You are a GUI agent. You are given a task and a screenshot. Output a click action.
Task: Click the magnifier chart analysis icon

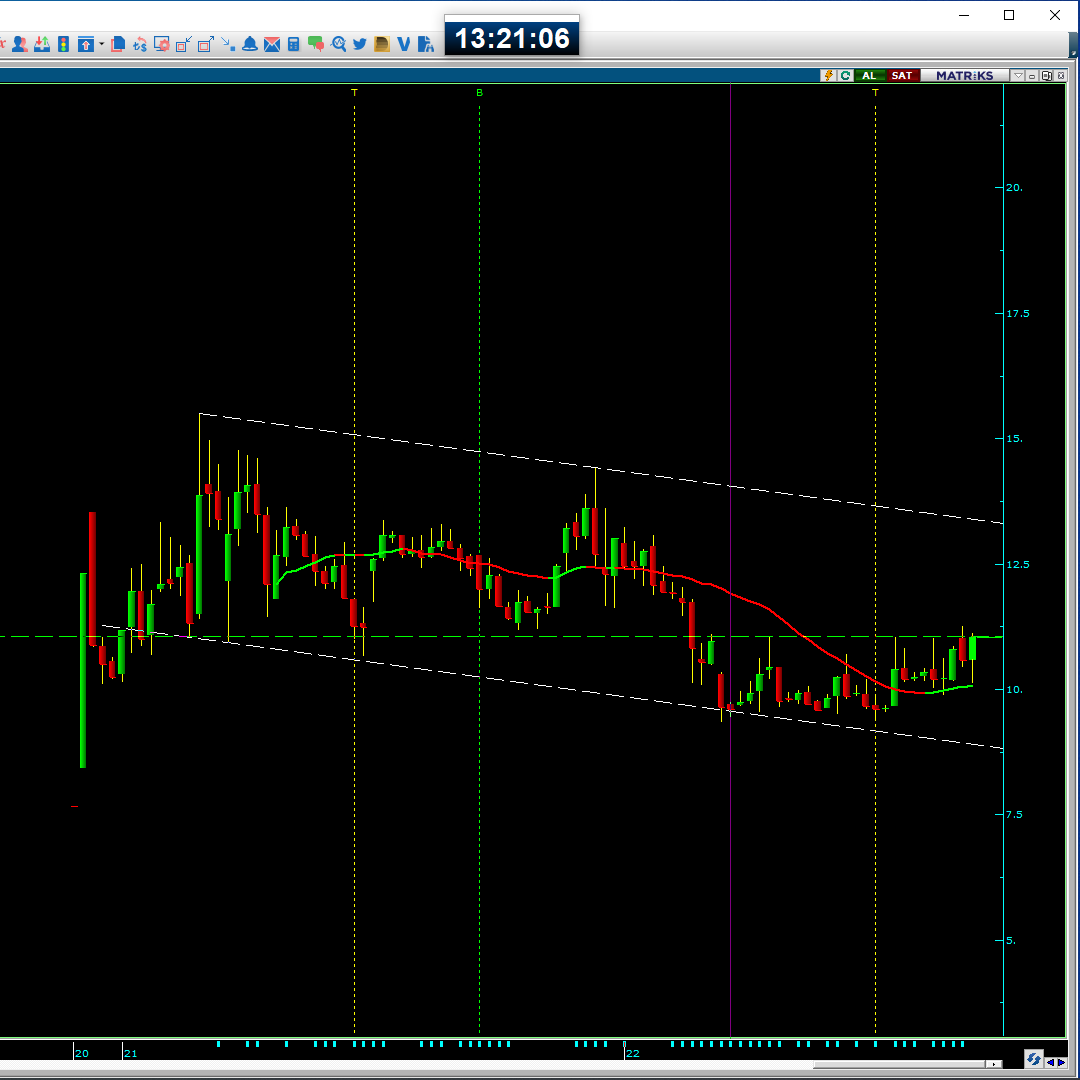338,45
